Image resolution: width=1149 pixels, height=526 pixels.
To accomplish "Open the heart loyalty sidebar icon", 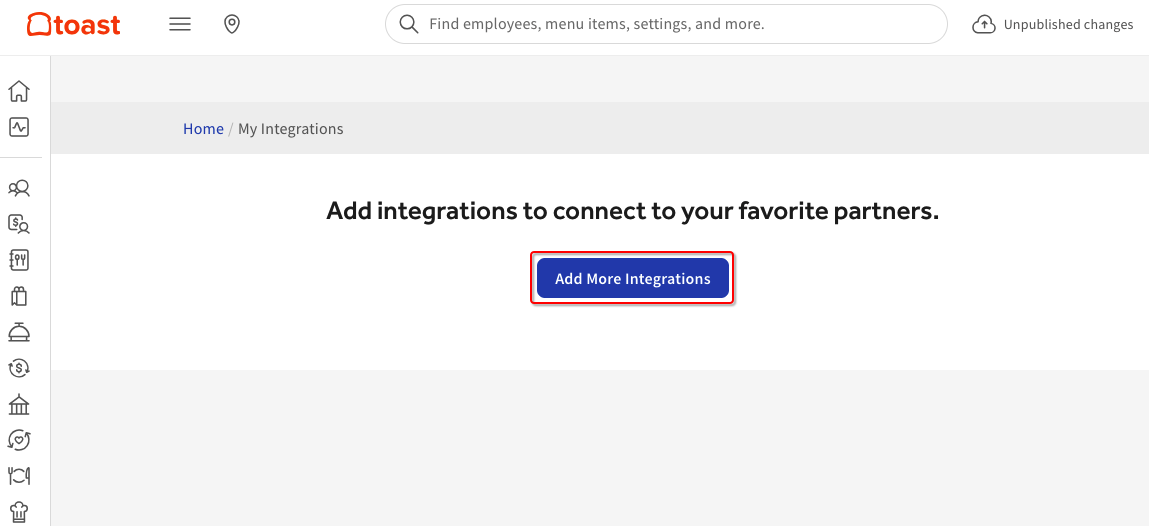I will [x=19, y=440].
